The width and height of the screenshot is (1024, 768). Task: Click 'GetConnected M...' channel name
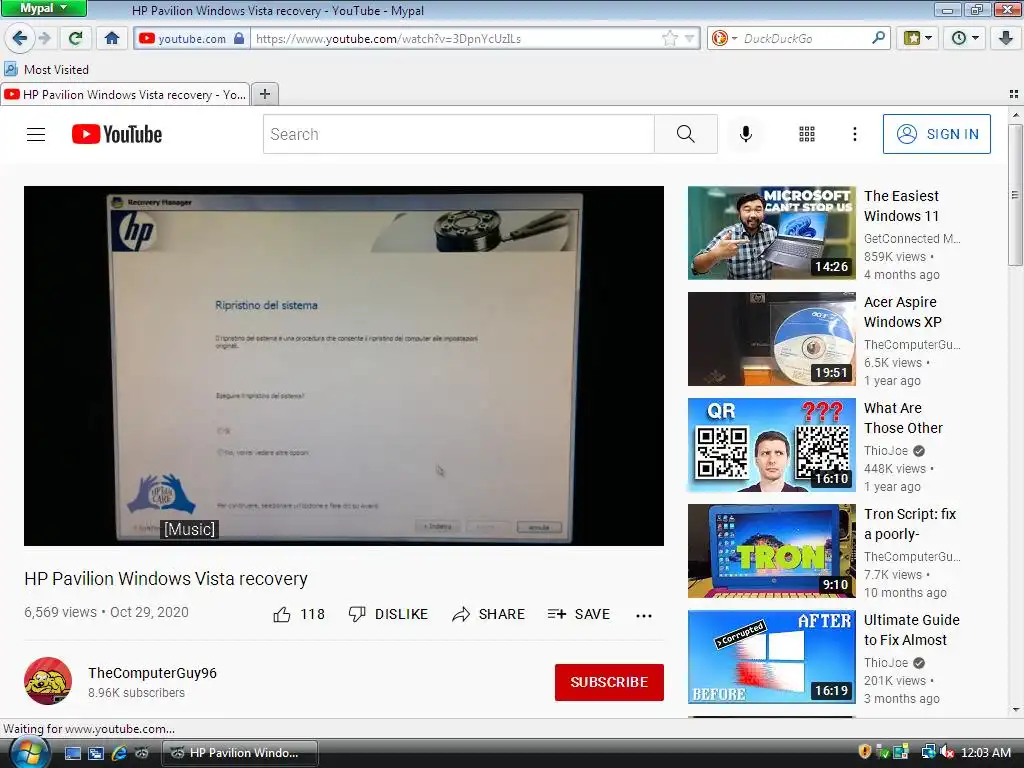[912, 238]
